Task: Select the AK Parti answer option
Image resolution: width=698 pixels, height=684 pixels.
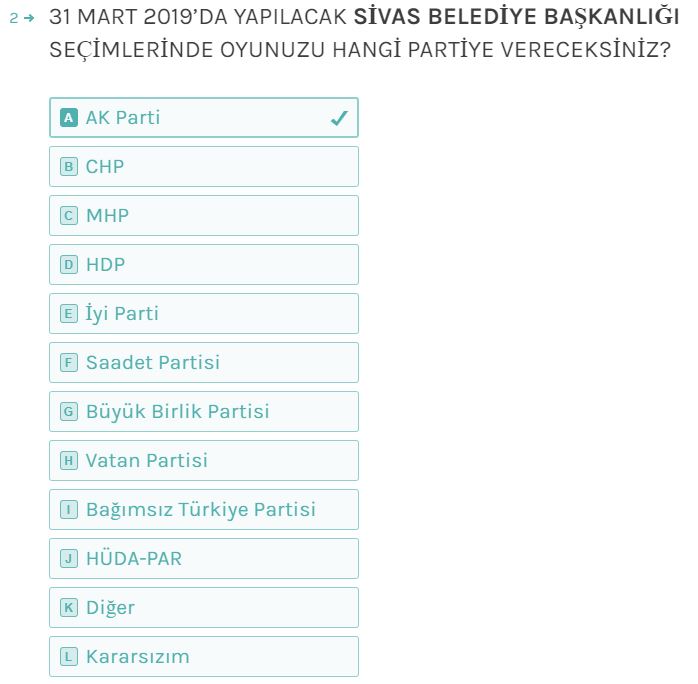Action: [x=203, y=118]
